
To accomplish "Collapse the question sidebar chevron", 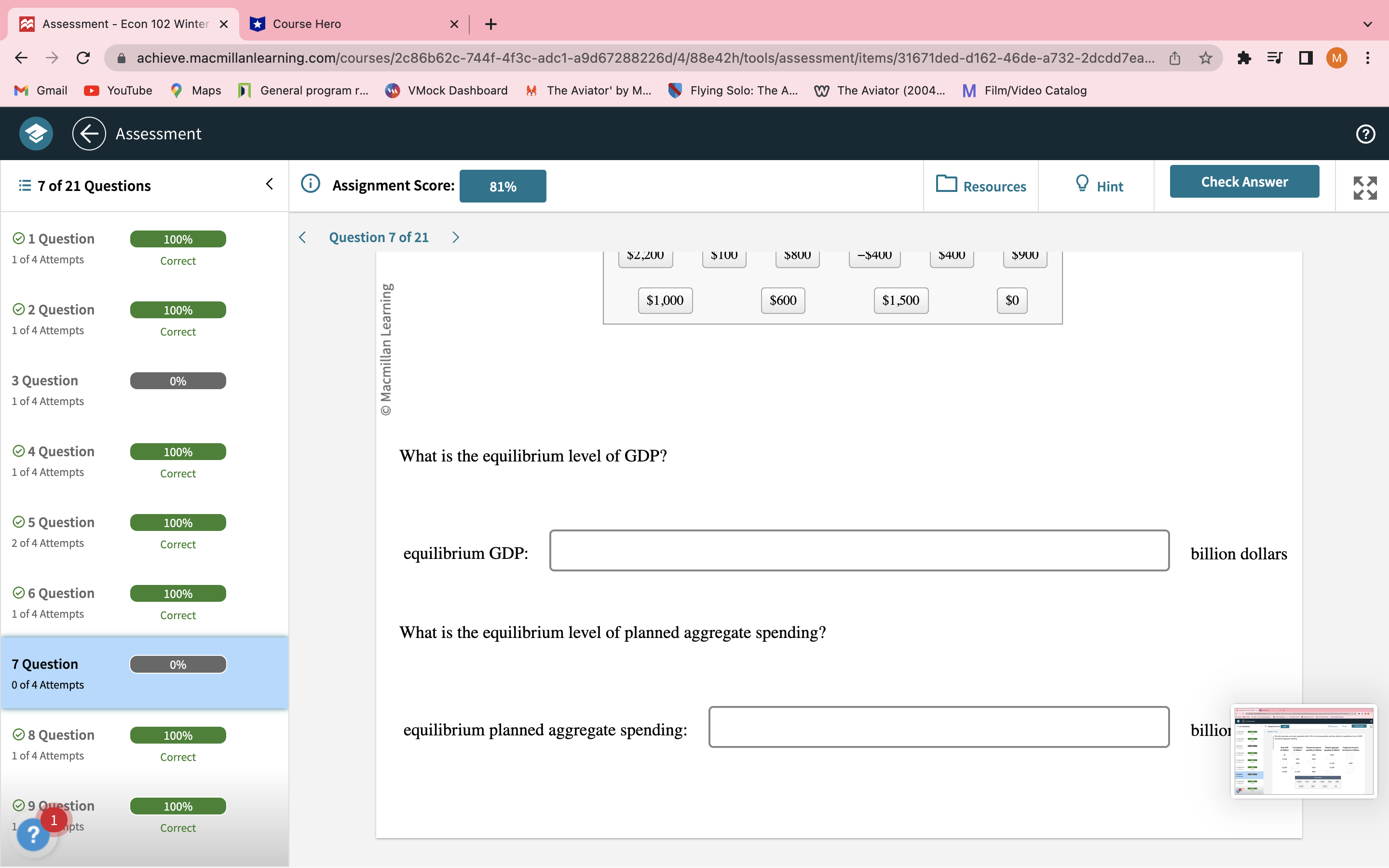I will tap(269, 184).
